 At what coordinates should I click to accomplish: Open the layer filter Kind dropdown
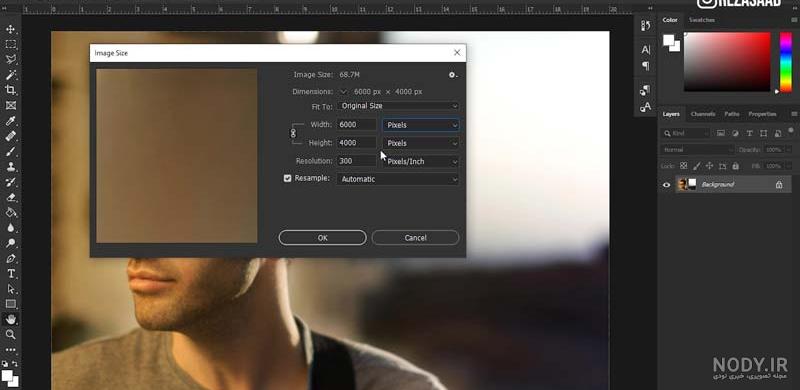pyautogui.click(x=686, y=133)
